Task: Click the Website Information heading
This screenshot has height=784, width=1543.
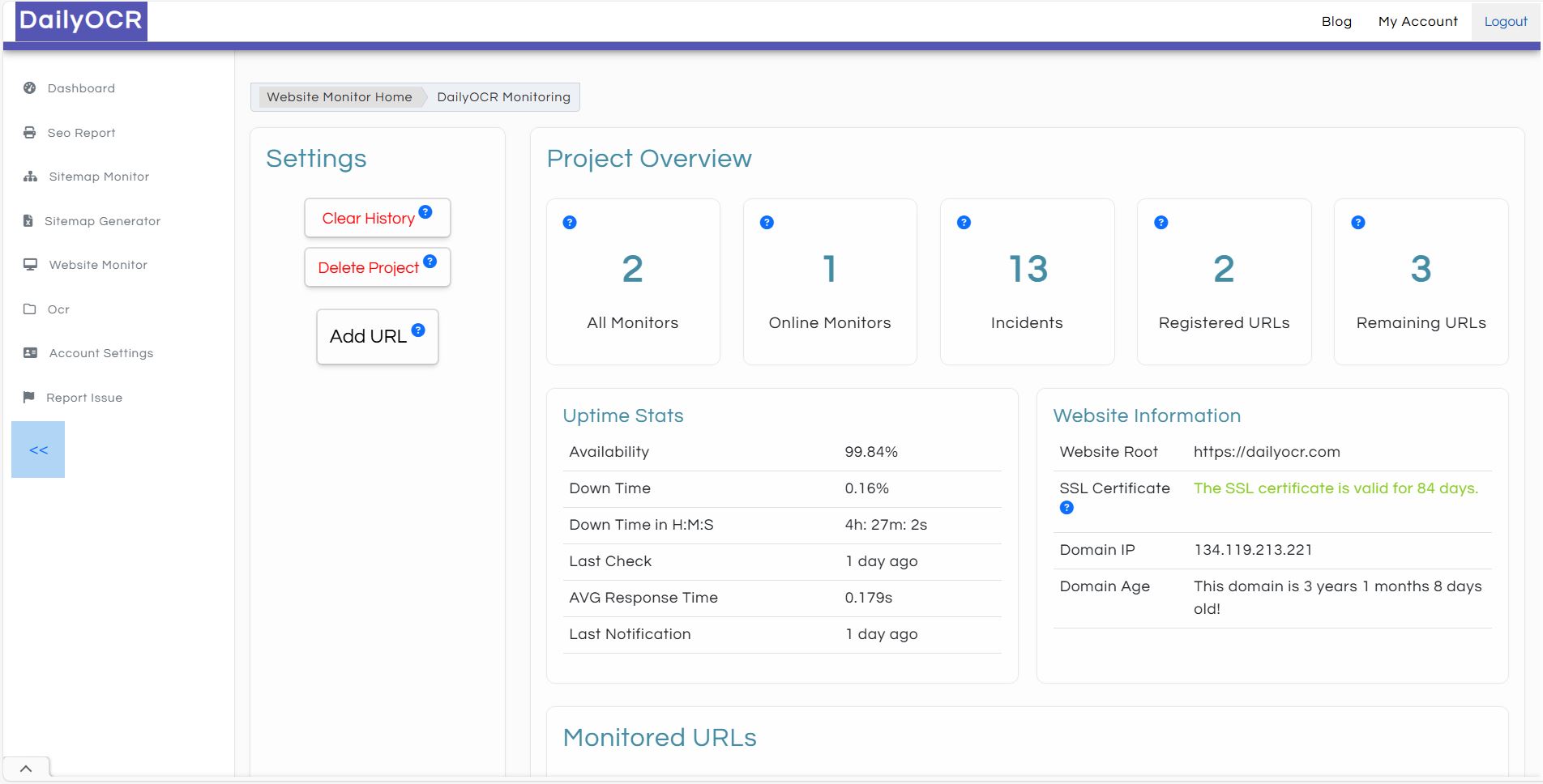Action: 1147,415
